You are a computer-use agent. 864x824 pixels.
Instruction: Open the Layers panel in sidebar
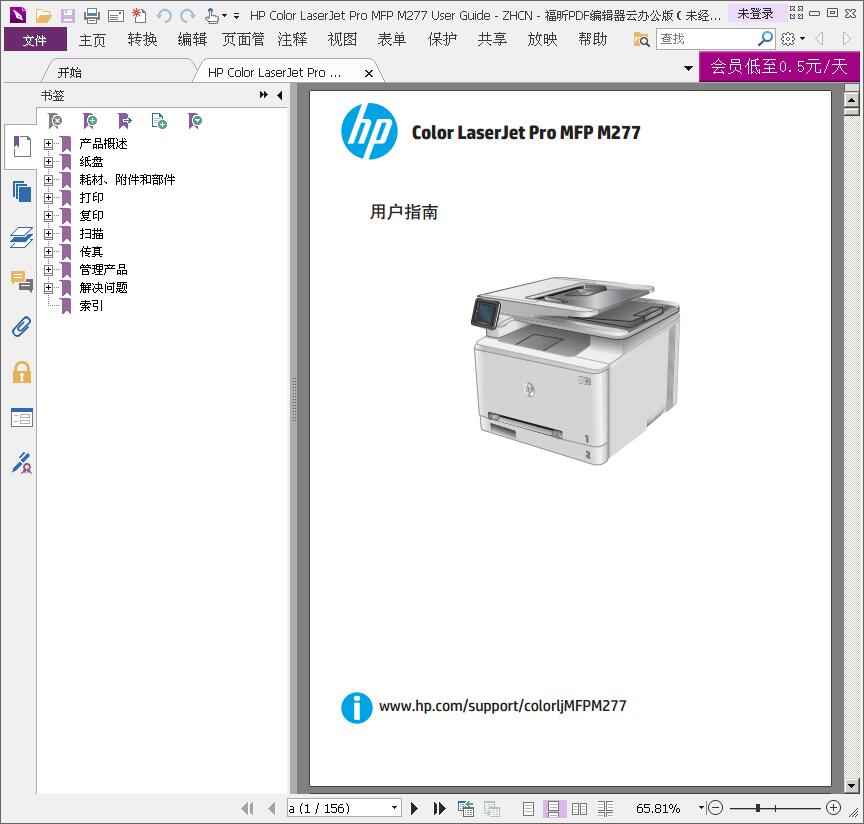click(21, 237)
